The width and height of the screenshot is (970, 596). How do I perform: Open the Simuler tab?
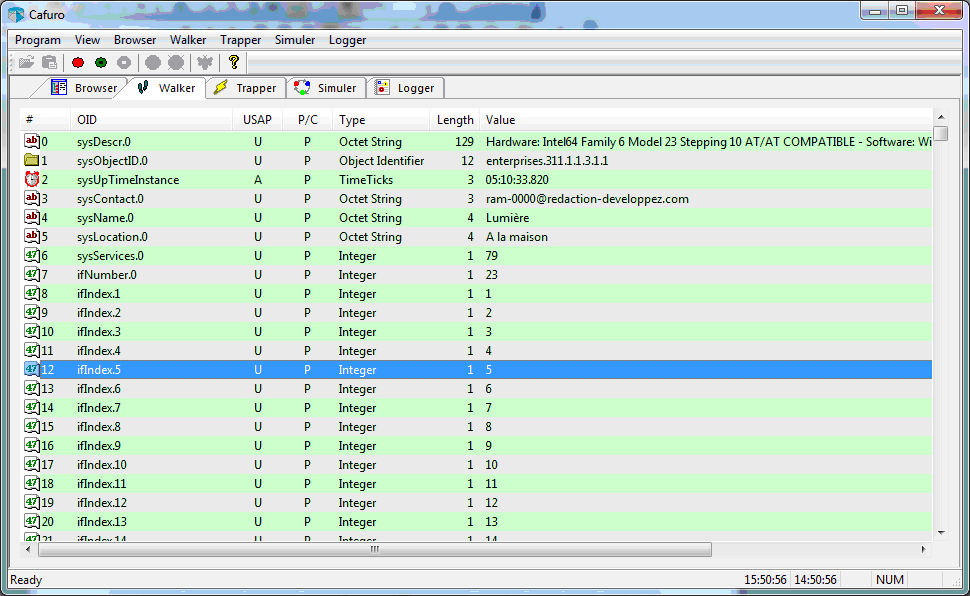pyautogui.click(x=326, y=88)
